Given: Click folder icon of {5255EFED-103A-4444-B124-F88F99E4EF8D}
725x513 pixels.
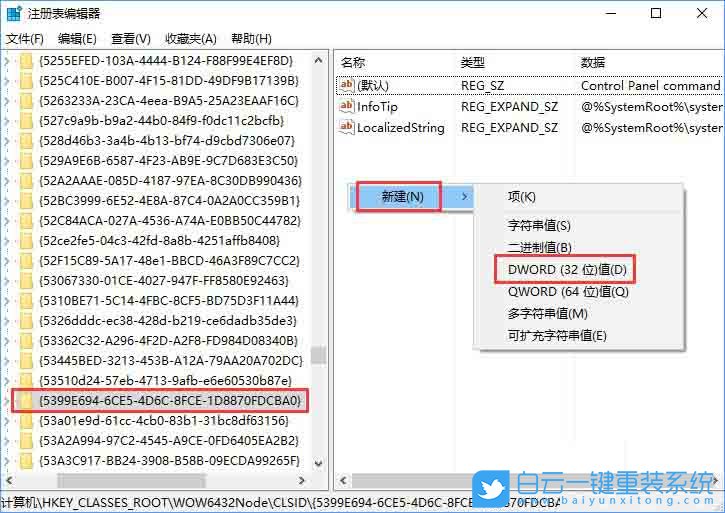Looking at the screenshot, I should 26,61.
